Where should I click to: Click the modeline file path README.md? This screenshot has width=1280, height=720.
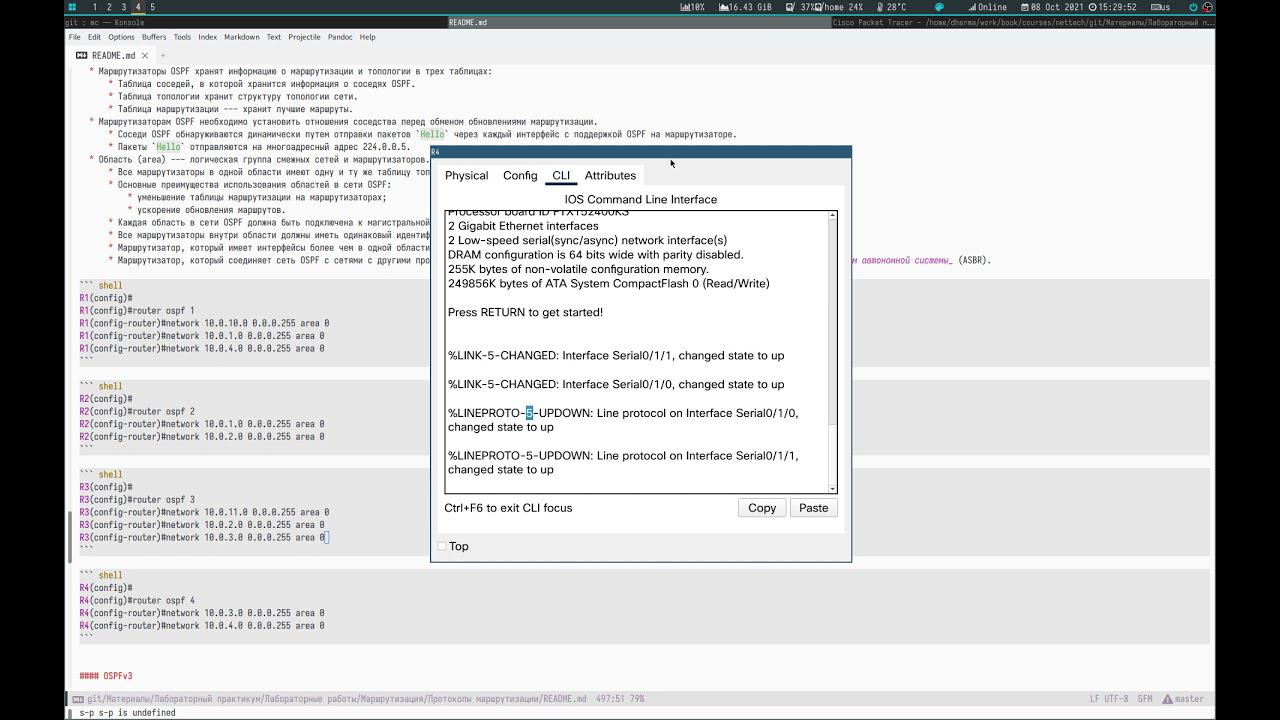337,699
